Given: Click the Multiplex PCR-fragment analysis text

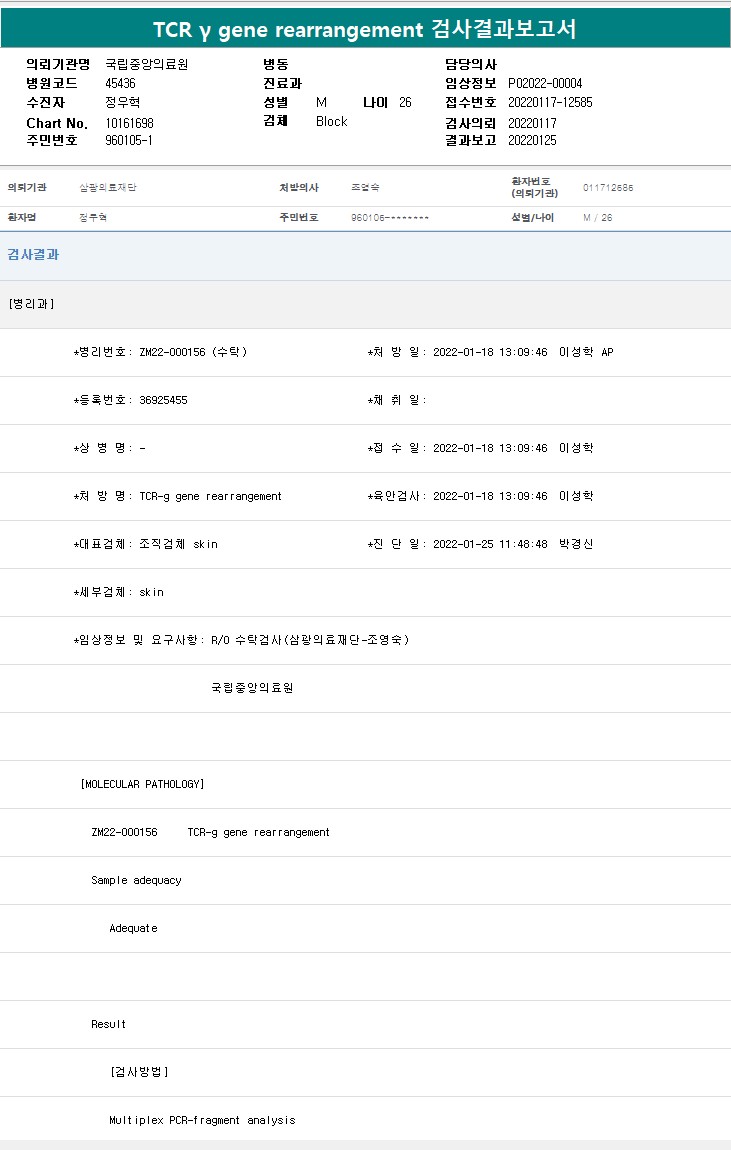Looking at the screenshot, I should point(202,1120).
